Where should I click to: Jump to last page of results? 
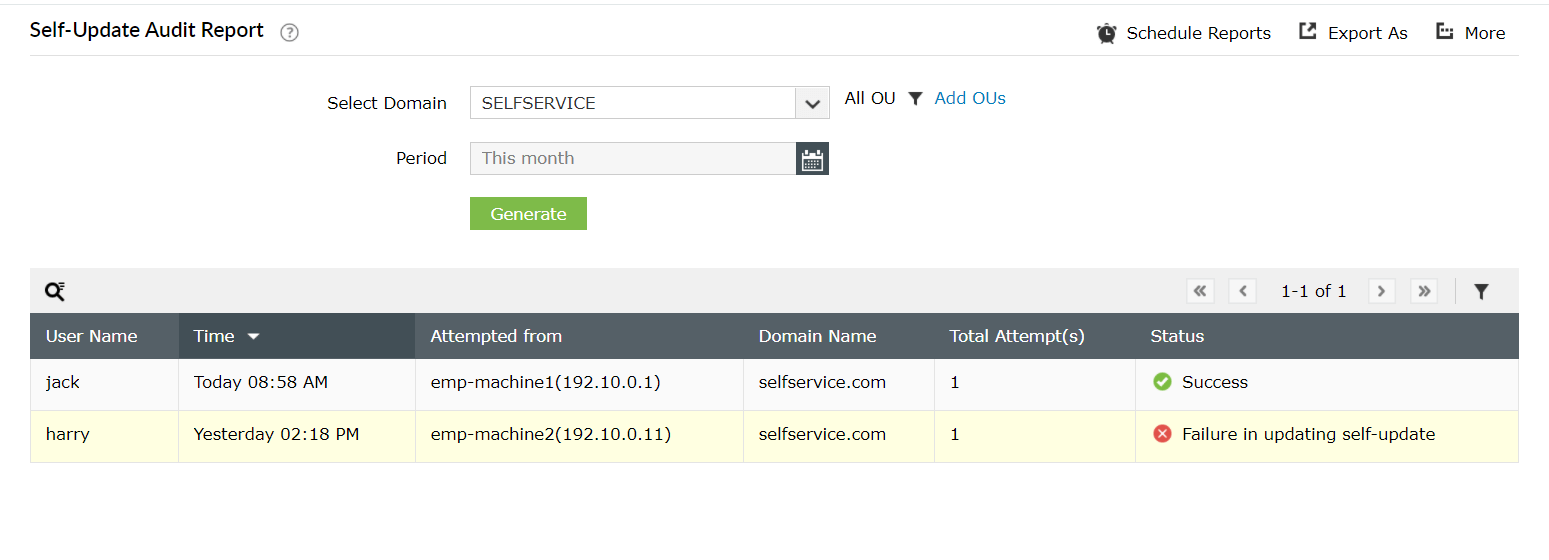(x=1424, y=291)
